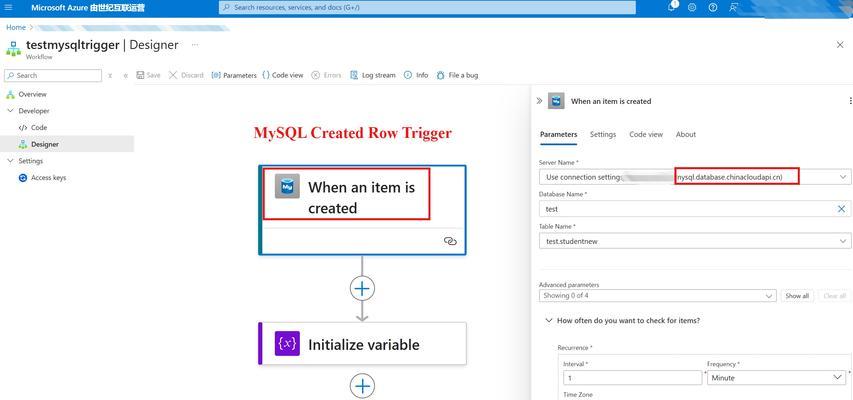Viewport: 853px width, 400px height.
Task: Add step below Initialize variable
Action: [362, 386]
